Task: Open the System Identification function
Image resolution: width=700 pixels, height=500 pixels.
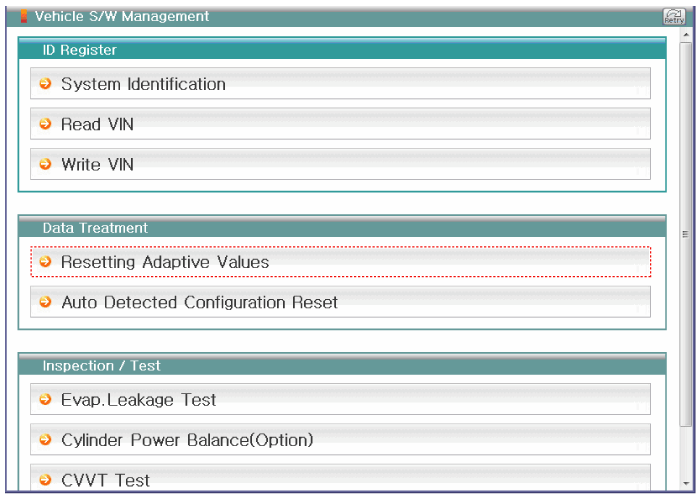Action: (x=143, y=84)
